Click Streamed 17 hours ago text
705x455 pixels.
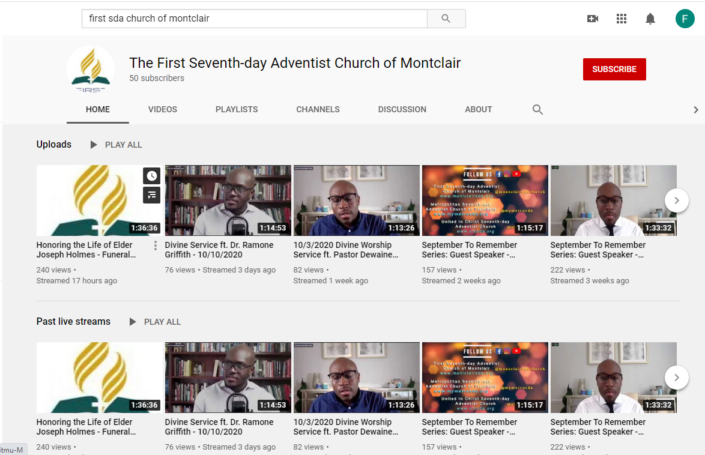coord(76,281)
